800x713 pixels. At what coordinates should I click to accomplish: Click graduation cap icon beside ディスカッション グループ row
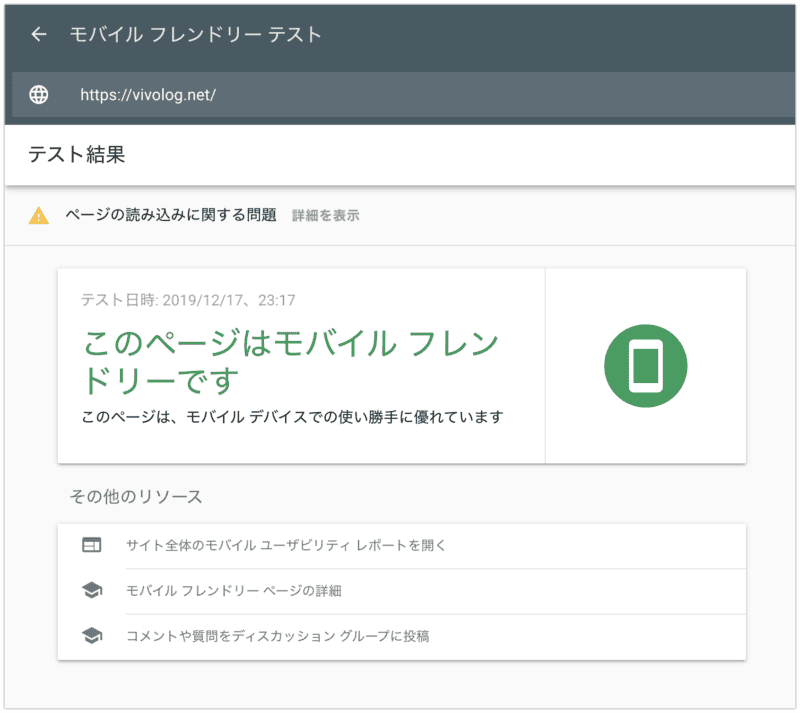click(92, 635)
